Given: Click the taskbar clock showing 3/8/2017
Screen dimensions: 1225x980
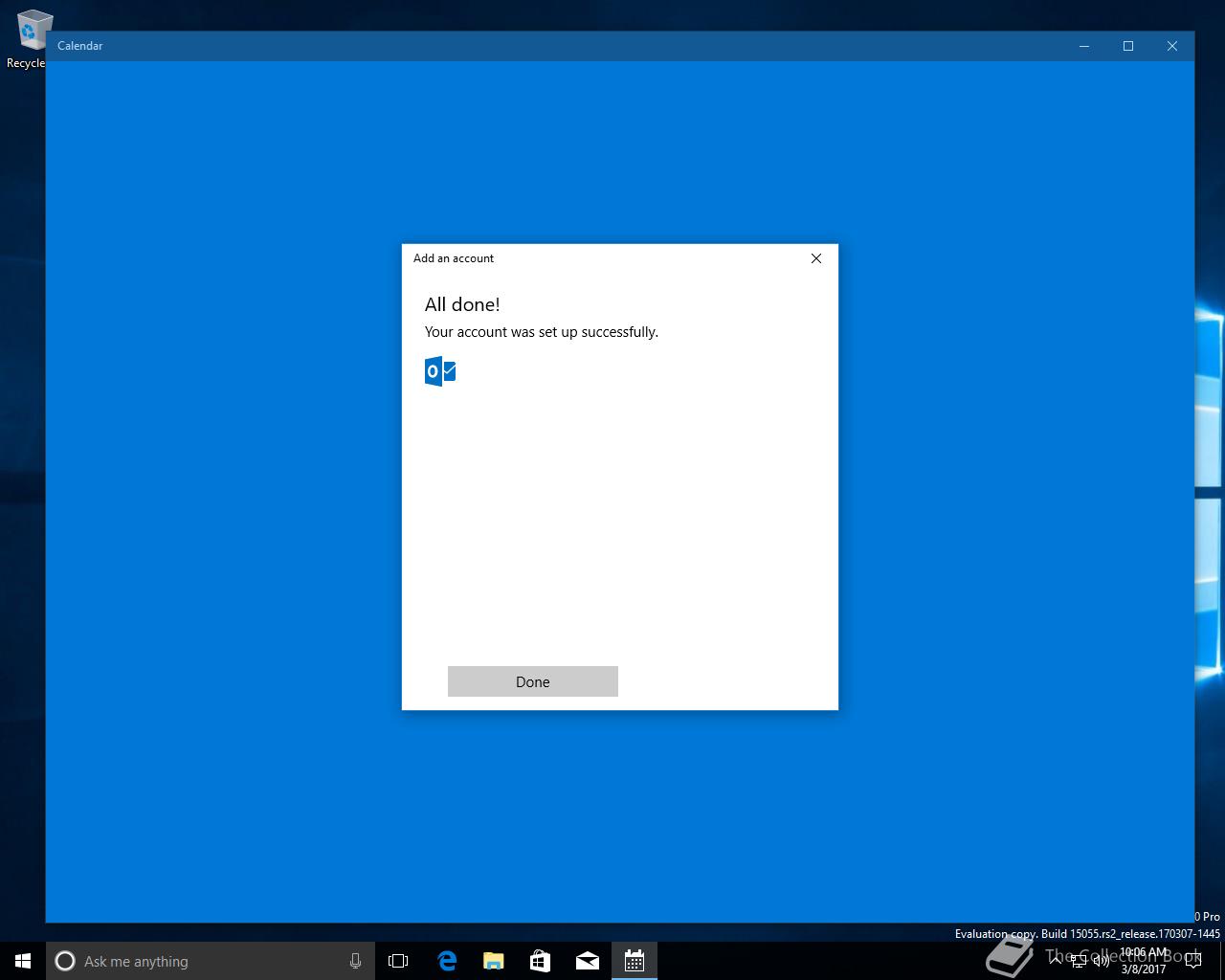Looking at the screenshot, I should tap(1144, 961).
